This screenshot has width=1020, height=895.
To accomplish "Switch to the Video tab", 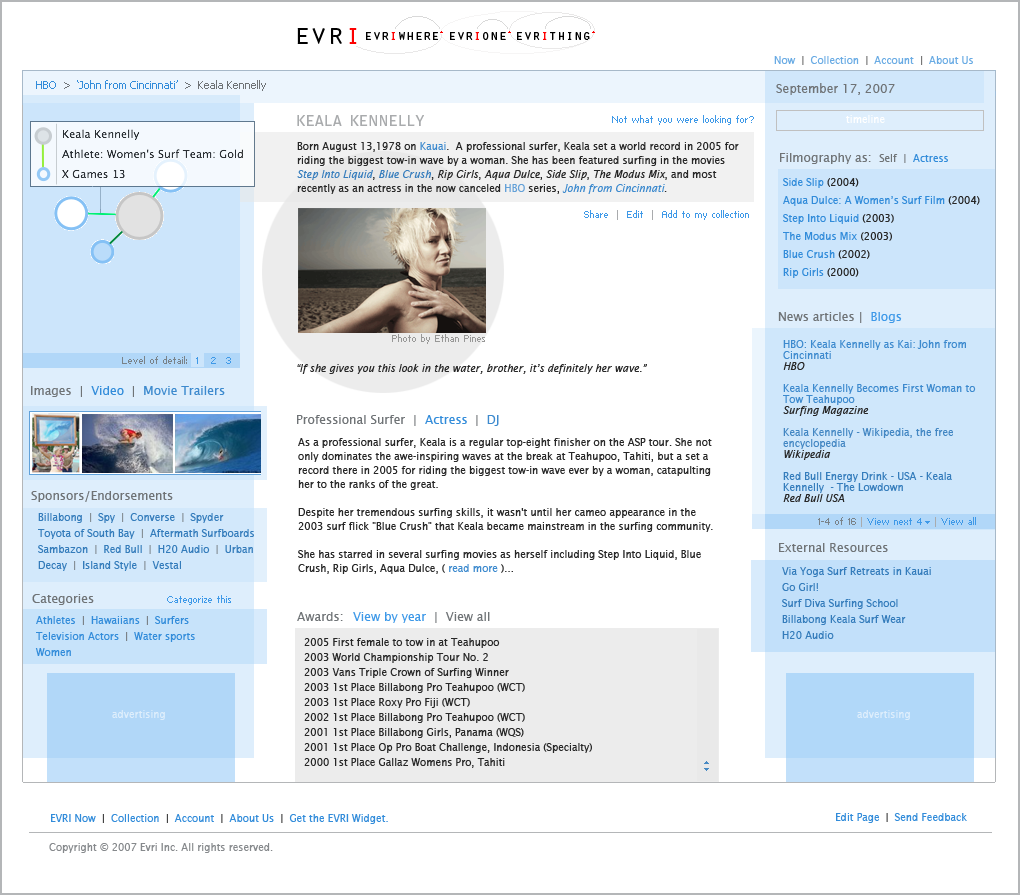I will coord(107,391).
